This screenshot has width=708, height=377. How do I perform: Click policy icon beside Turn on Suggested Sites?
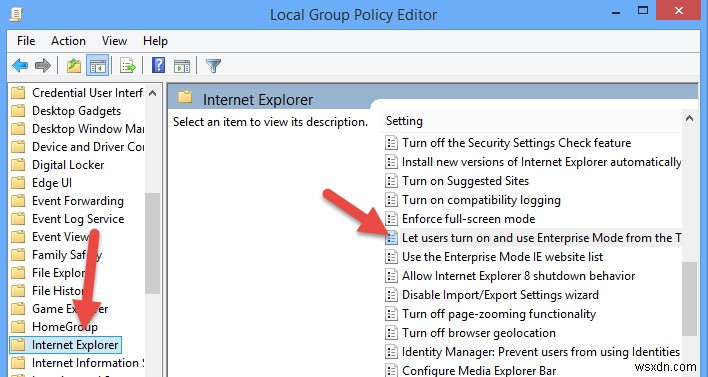point(391,181)
